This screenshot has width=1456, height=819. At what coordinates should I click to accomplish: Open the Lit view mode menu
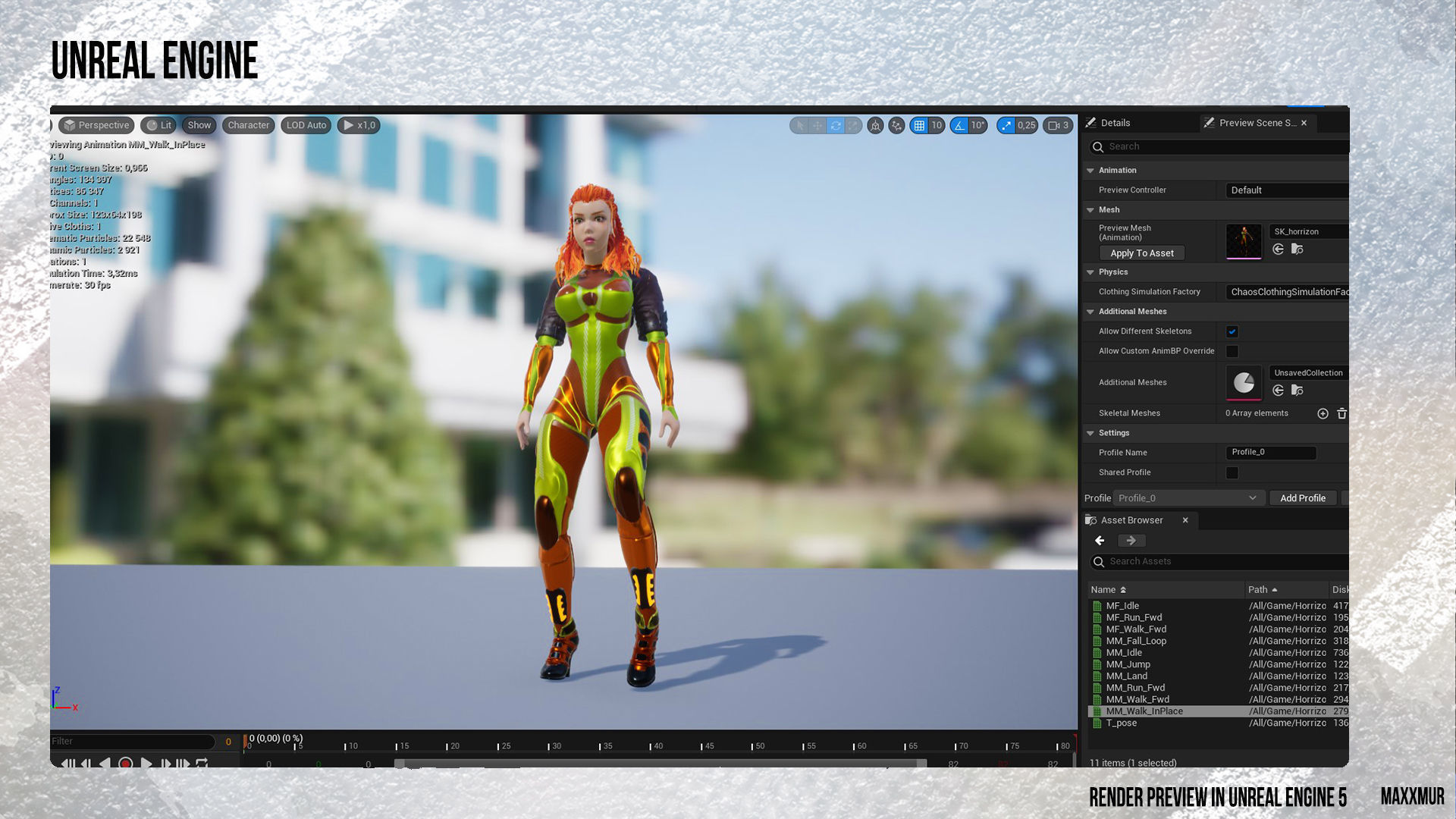pos(159,125)
